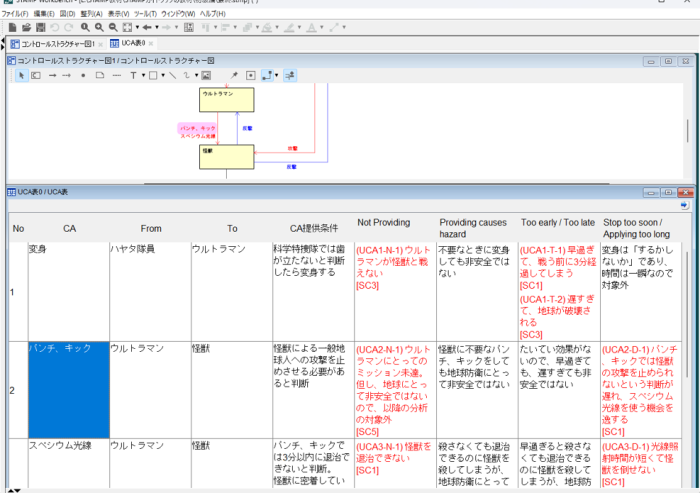Toggle the rightmost diagram toolbar button

290,75
